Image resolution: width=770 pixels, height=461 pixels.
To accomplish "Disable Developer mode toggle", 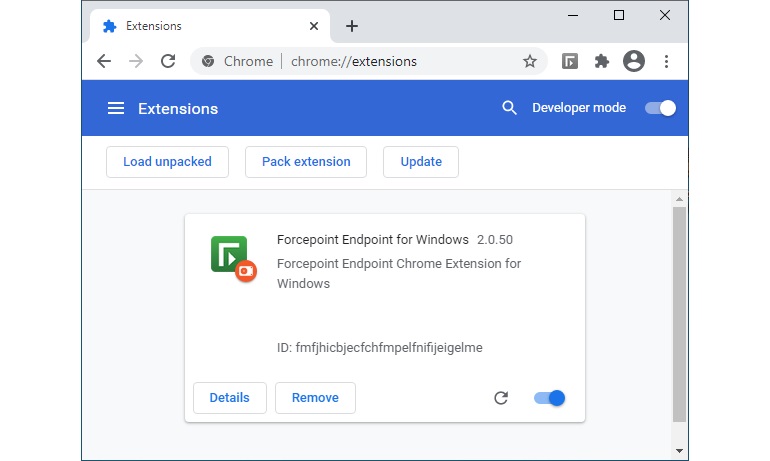I will point(661,108).
